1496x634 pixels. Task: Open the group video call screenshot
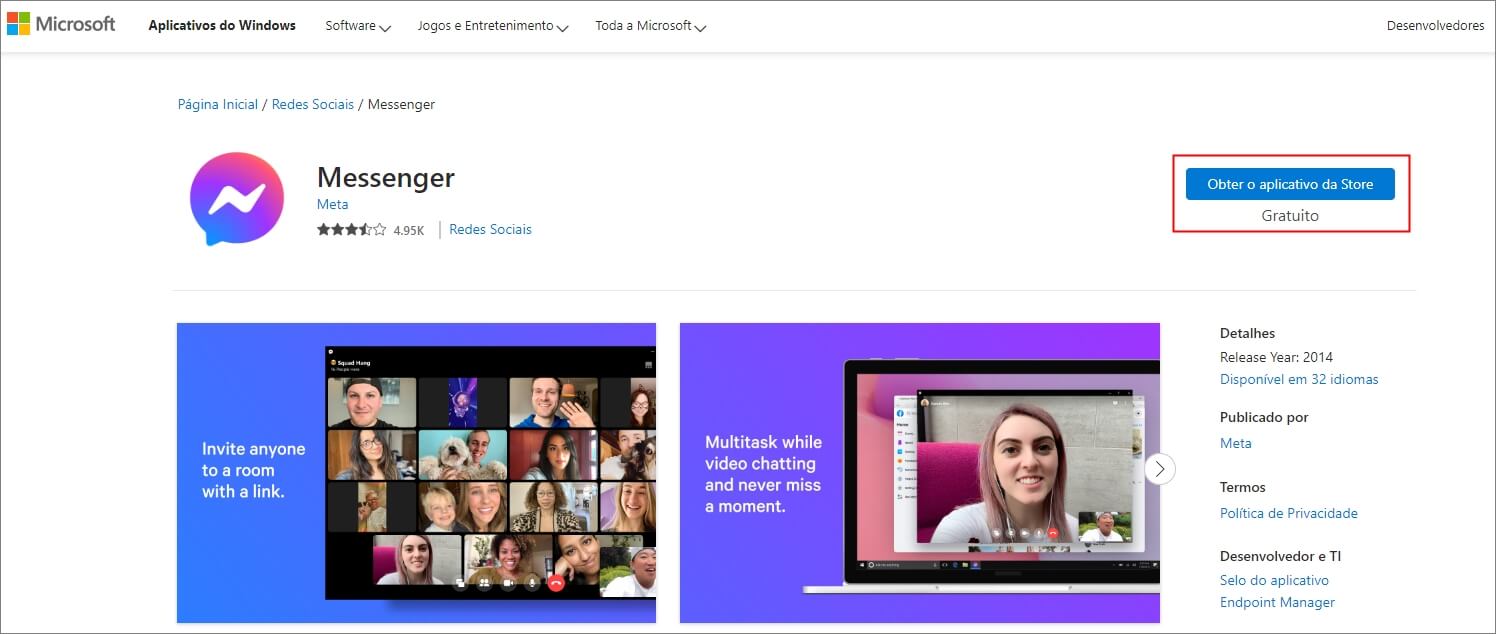point(416,473)
